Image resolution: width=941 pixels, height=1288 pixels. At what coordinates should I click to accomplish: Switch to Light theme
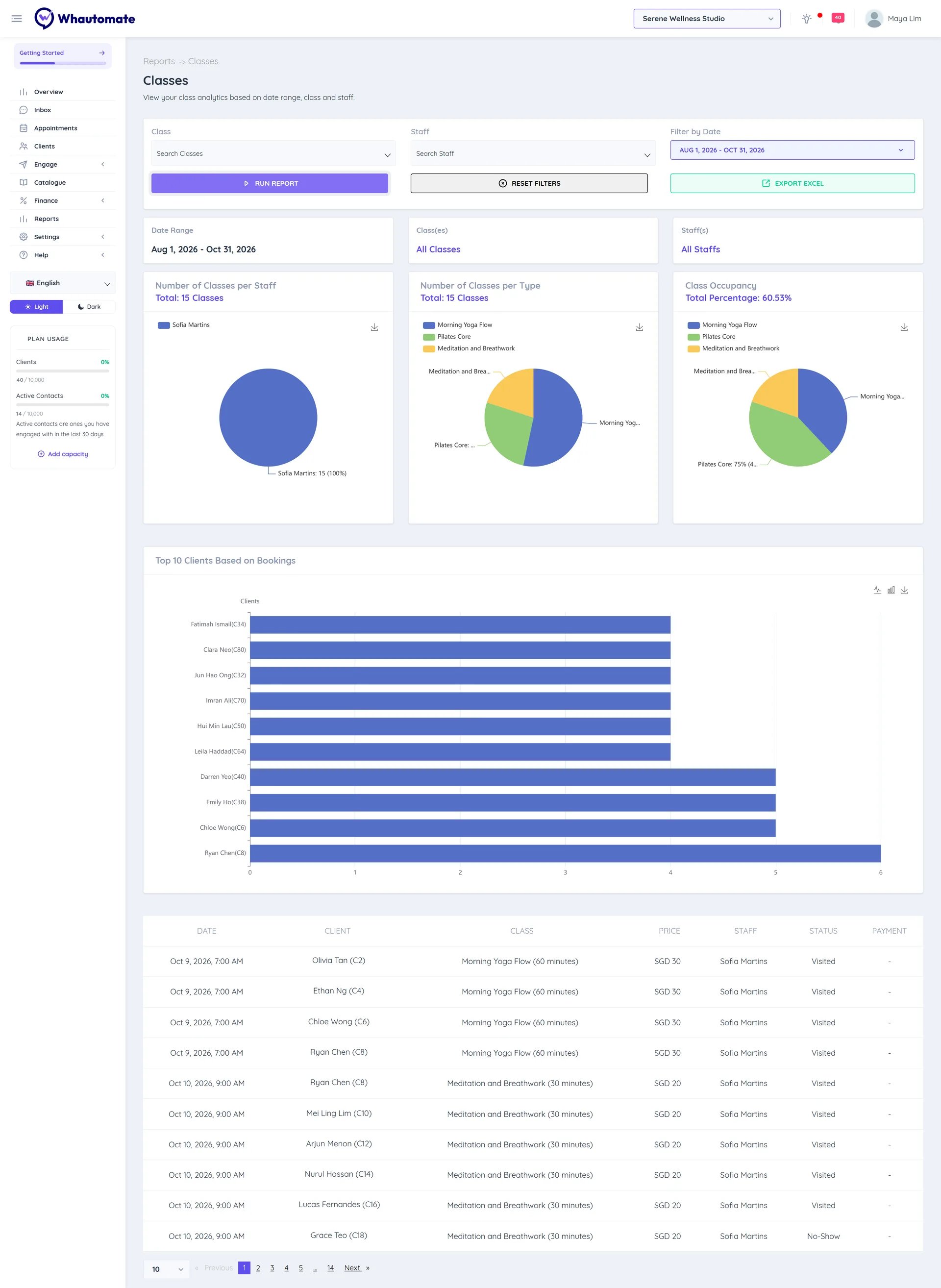36,306
